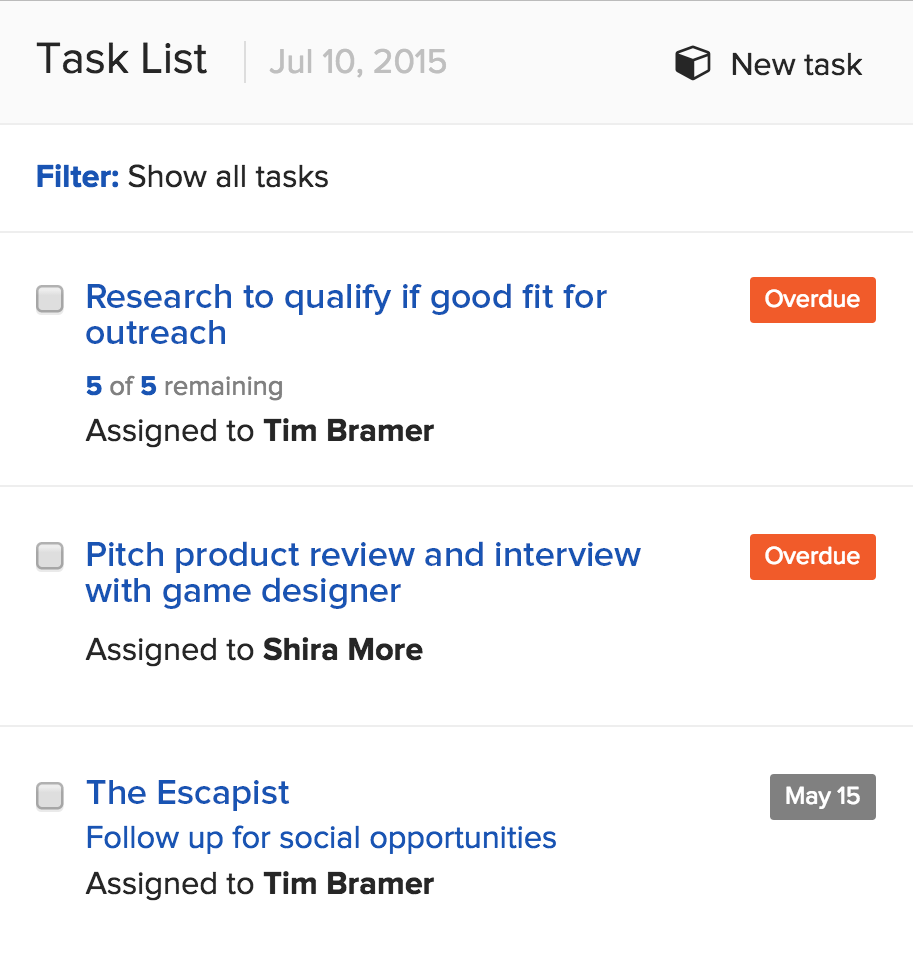This screenshot has height=961, width=913.
Task: Click assignee Shira More
Action: (342, 649)
